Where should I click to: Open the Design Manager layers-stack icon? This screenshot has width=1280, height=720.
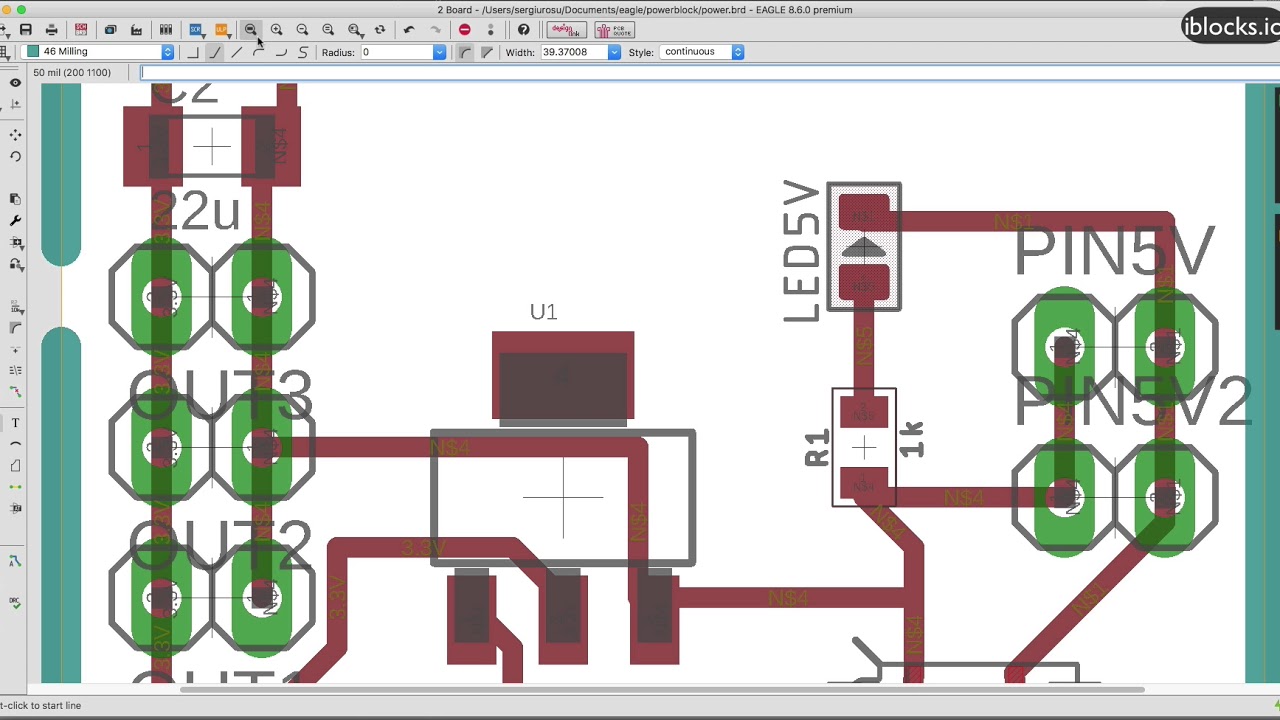click(x=110, y=30)
